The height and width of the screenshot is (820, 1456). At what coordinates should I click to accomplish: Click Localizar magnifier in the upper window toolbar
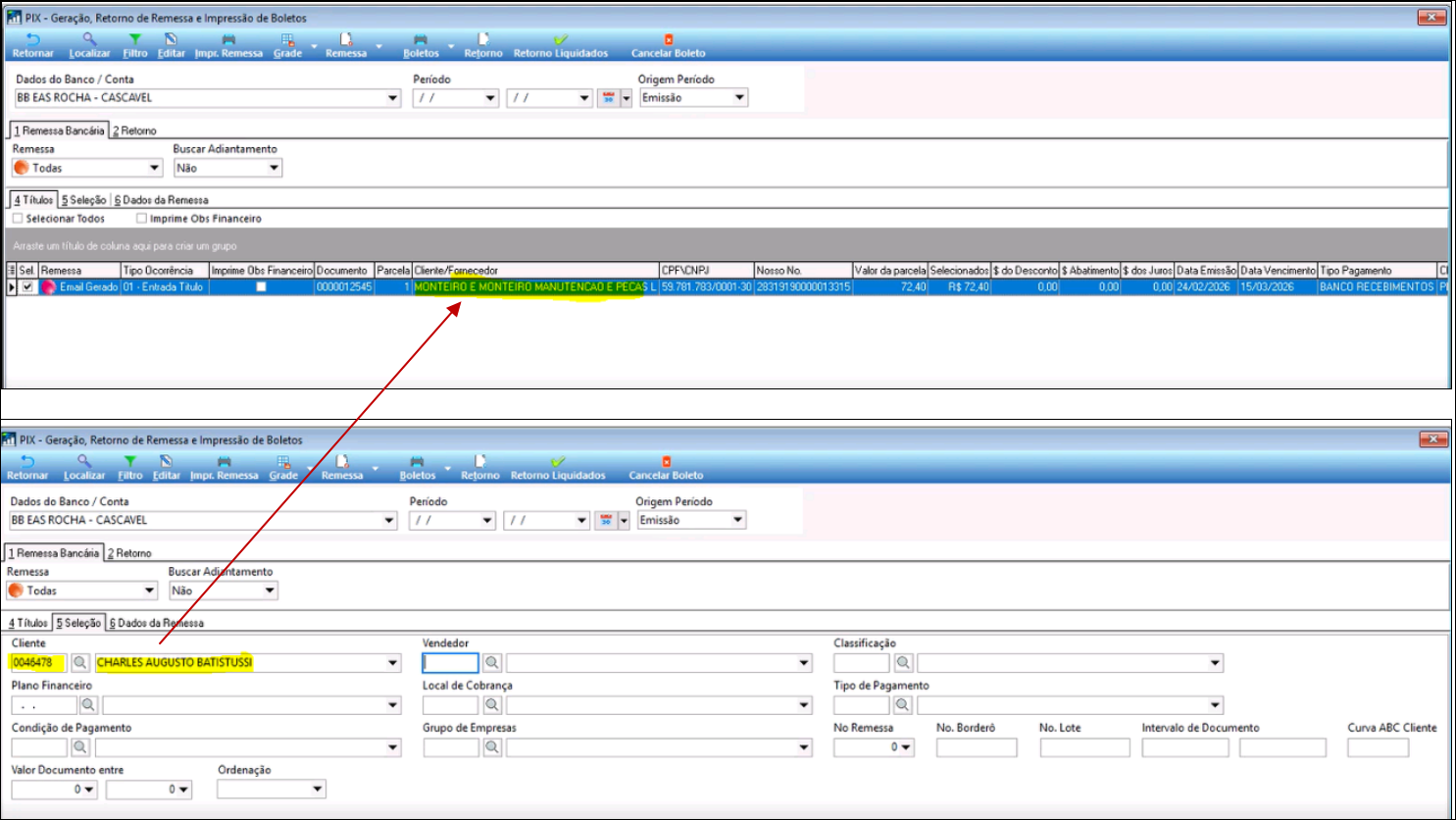click(89, 40)
